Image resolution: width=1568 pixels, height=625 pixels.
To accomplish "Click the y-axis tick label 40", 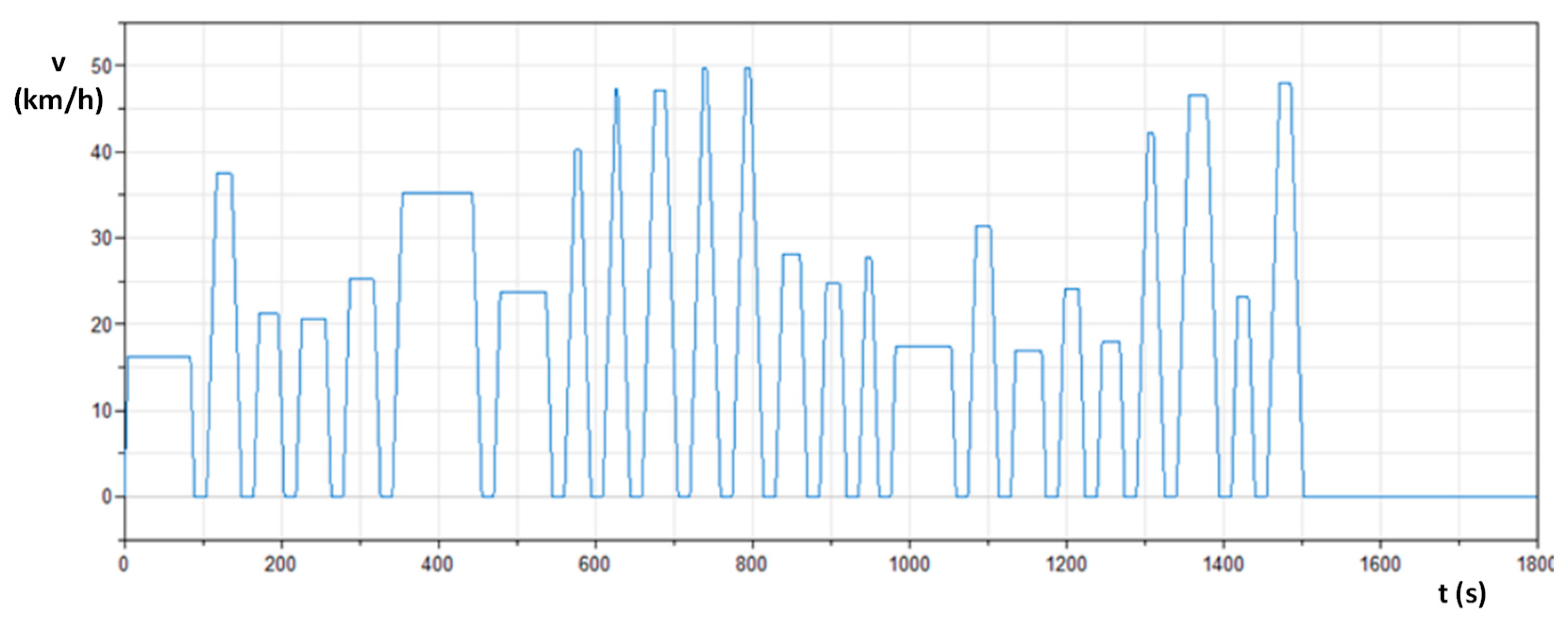I will tap(102, 152).
